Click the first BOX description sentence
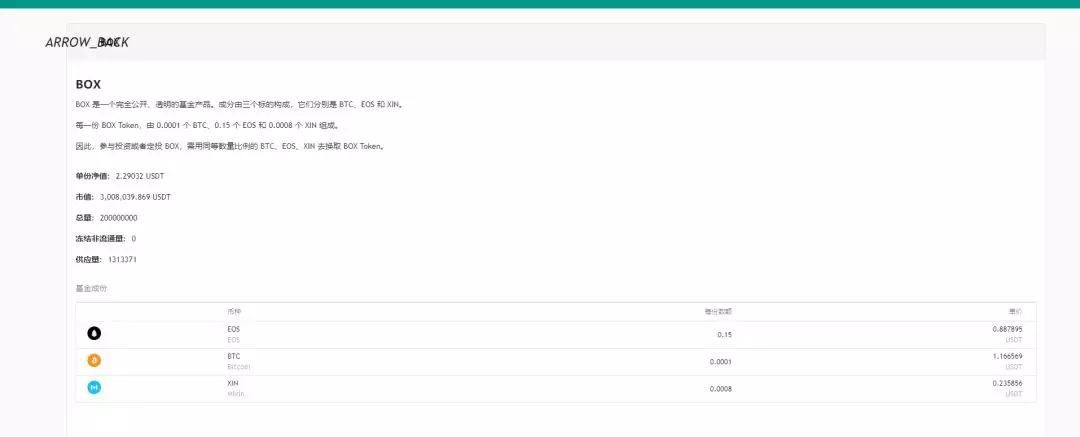 (239, 105)
